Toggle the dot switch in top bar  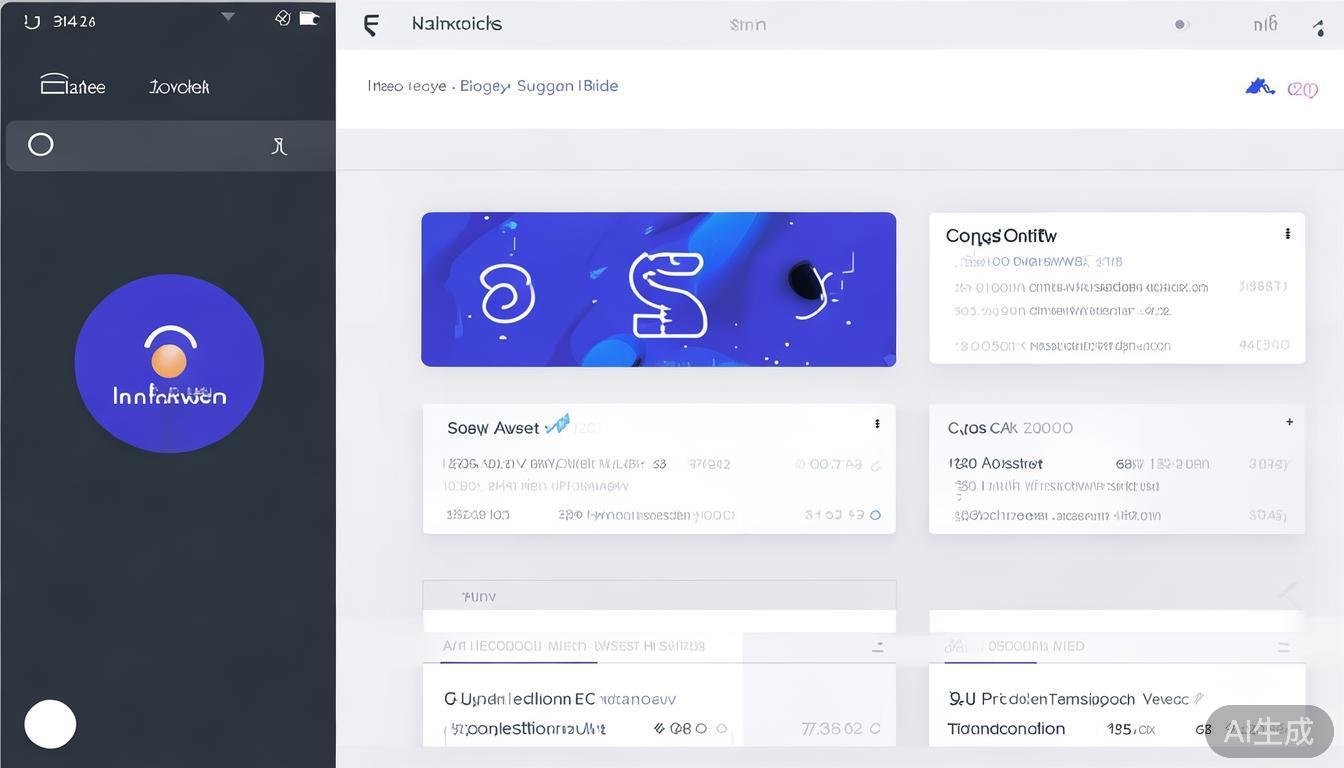point(1182,25)
